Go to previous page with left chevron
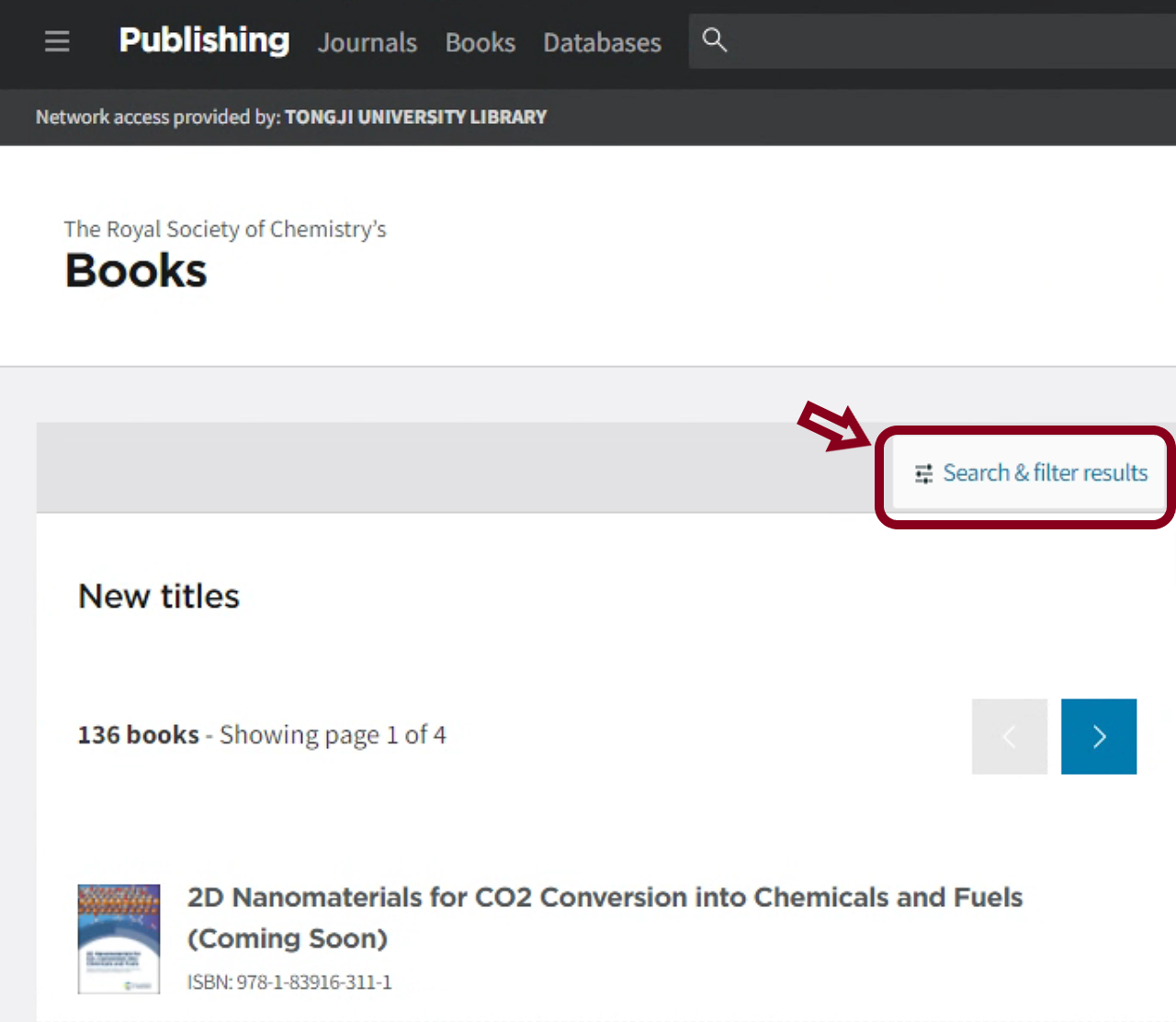1176x1022 pixels. pyautogui.click(x=1009, y=736)
